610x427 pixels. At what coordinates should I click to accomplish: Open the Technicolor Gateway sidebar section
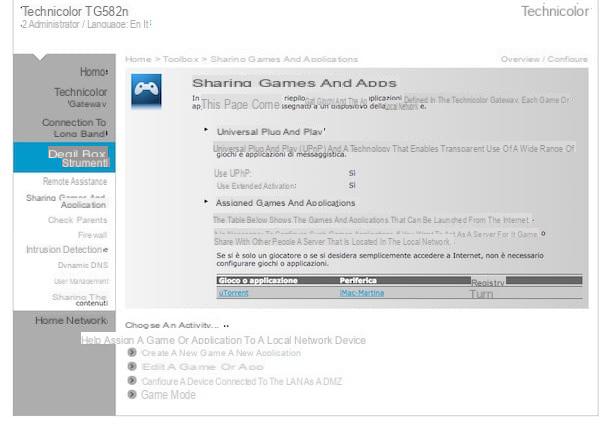point(81,97)
